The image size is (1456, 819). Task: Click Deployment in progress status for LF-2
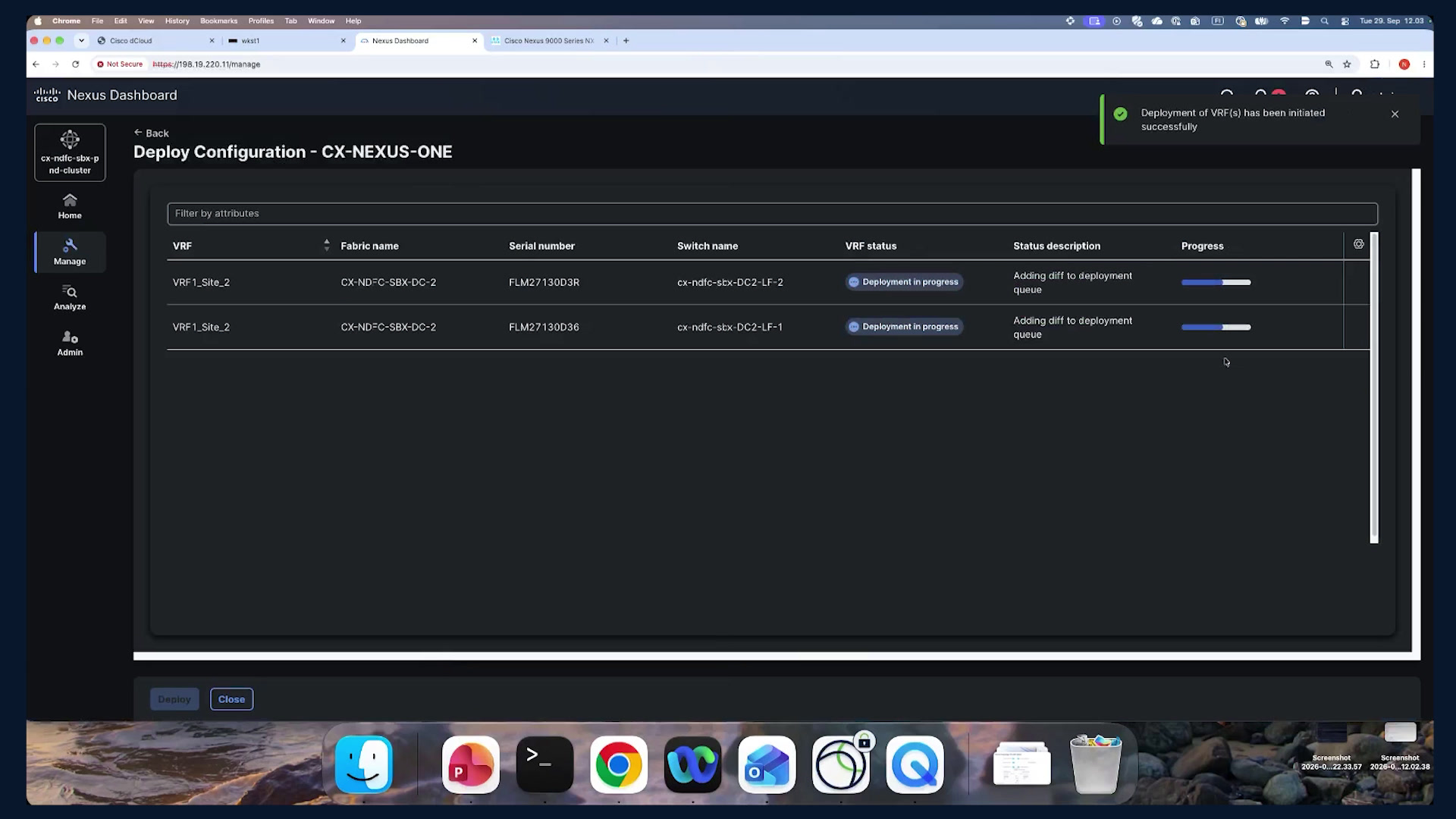pyautogui.click(x=904, y=282)
